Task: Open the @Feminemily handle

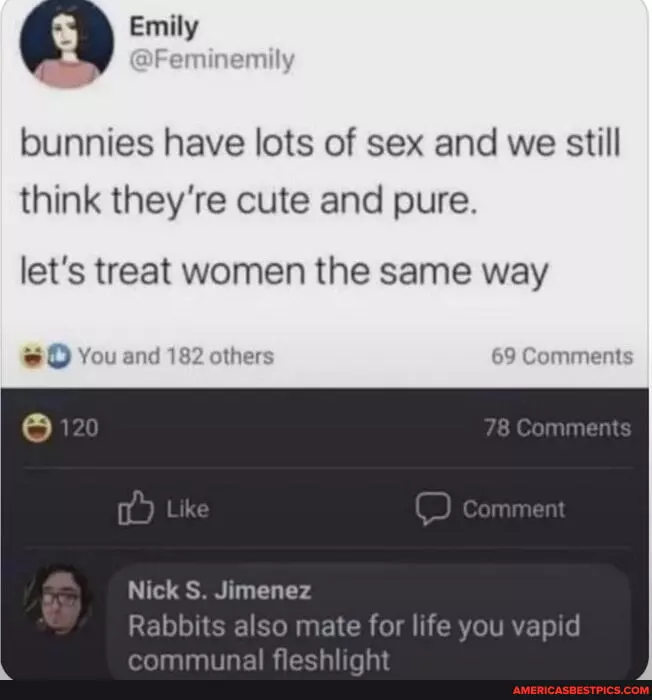Action: click(x=212, y=60)
